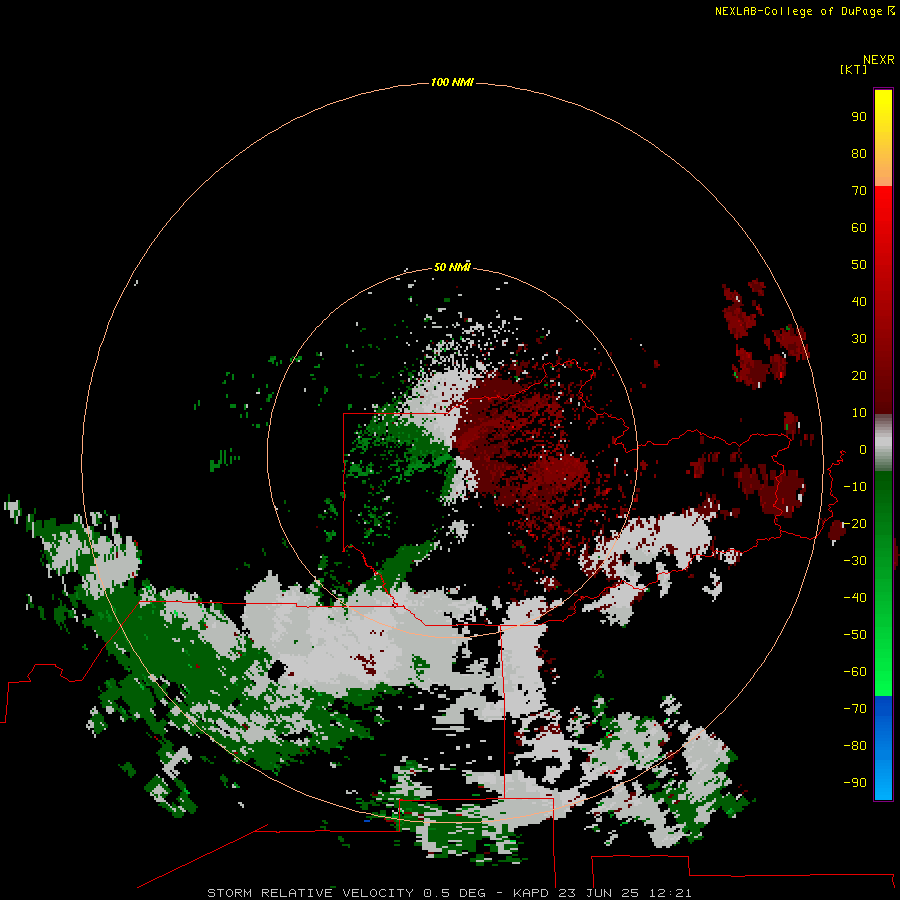Click the -80 value on velocity scale

[855, 746]
